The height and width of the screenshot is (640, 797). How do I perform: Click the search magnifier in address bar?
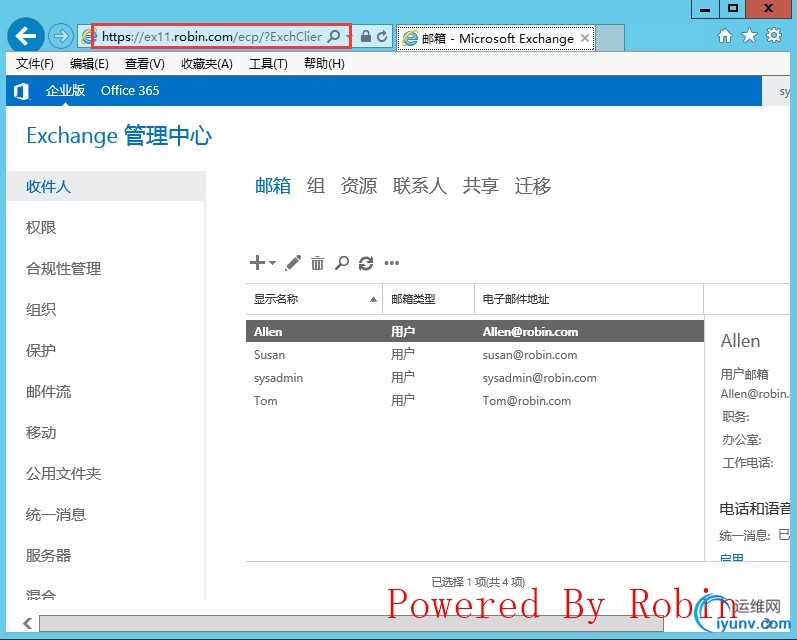click(334, 36)
